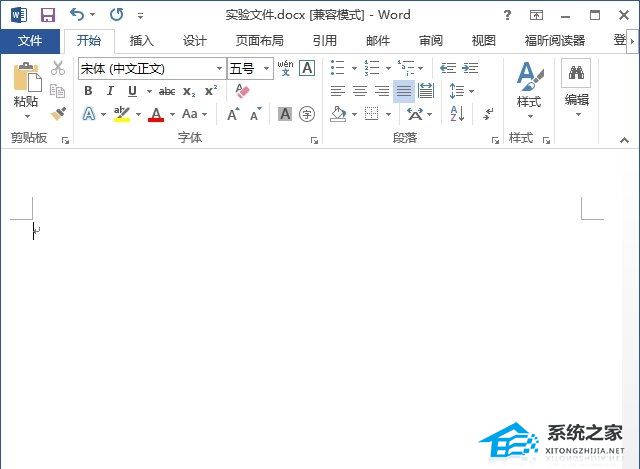
Task: Grow font size with larger A
Action: pos(233,114)
